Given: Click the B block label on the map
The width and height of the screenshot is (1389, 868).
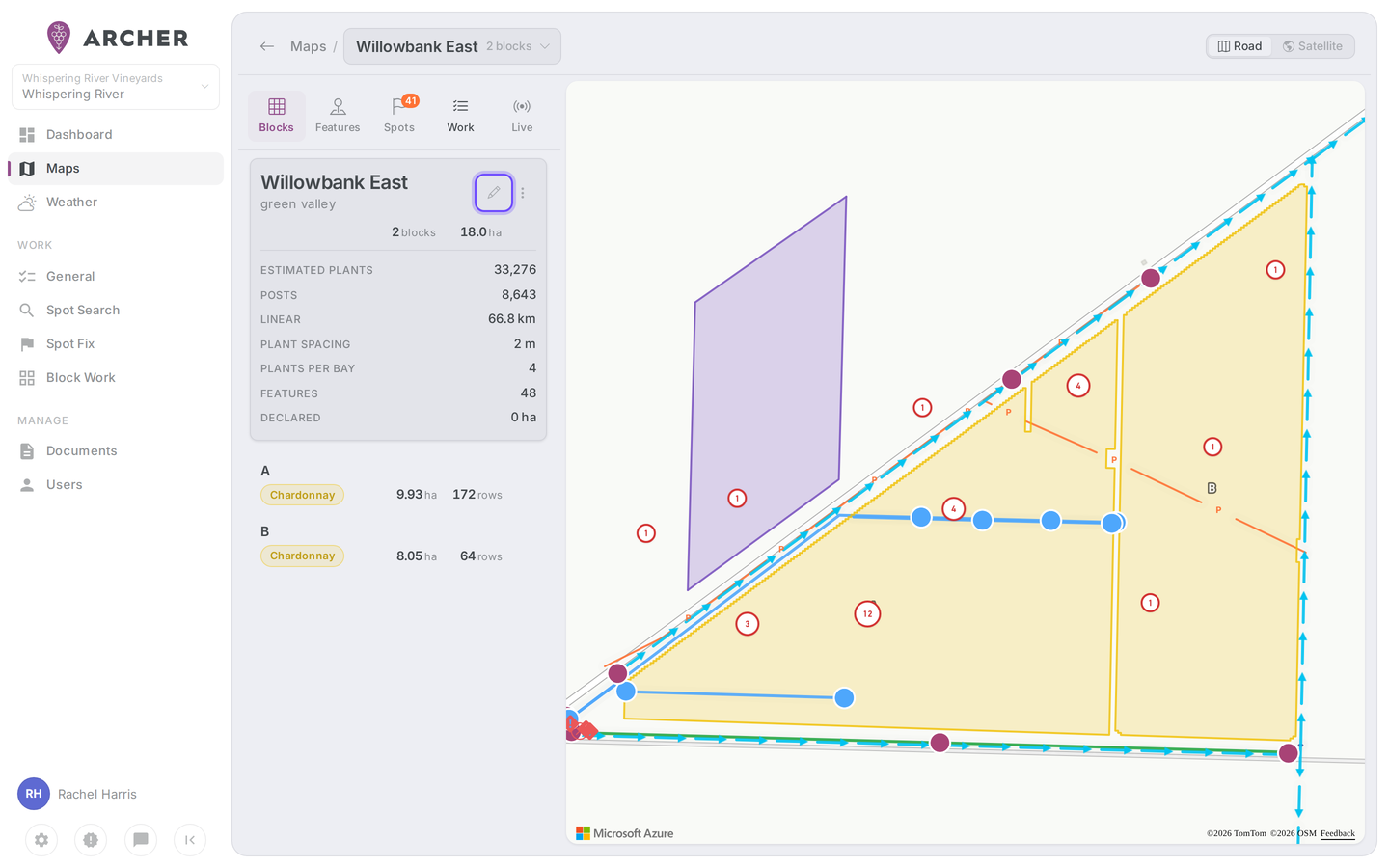Looking at the screenshot, I should (1212, 488).
